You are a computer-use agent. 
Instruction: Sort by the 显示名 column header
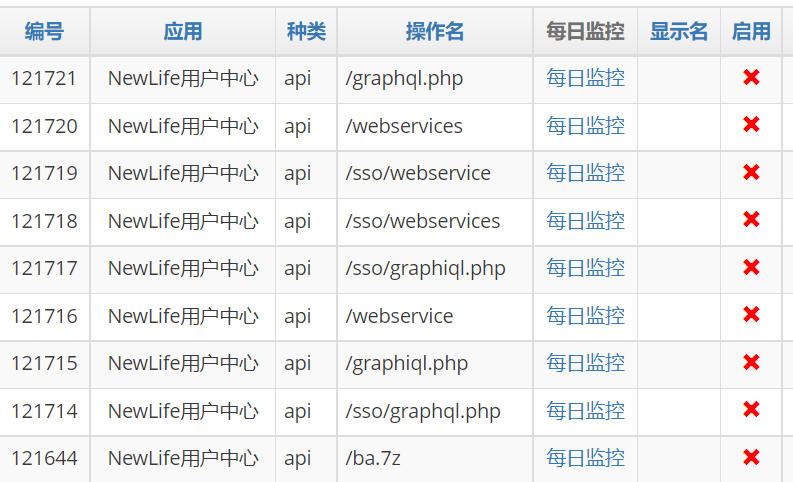679,31
